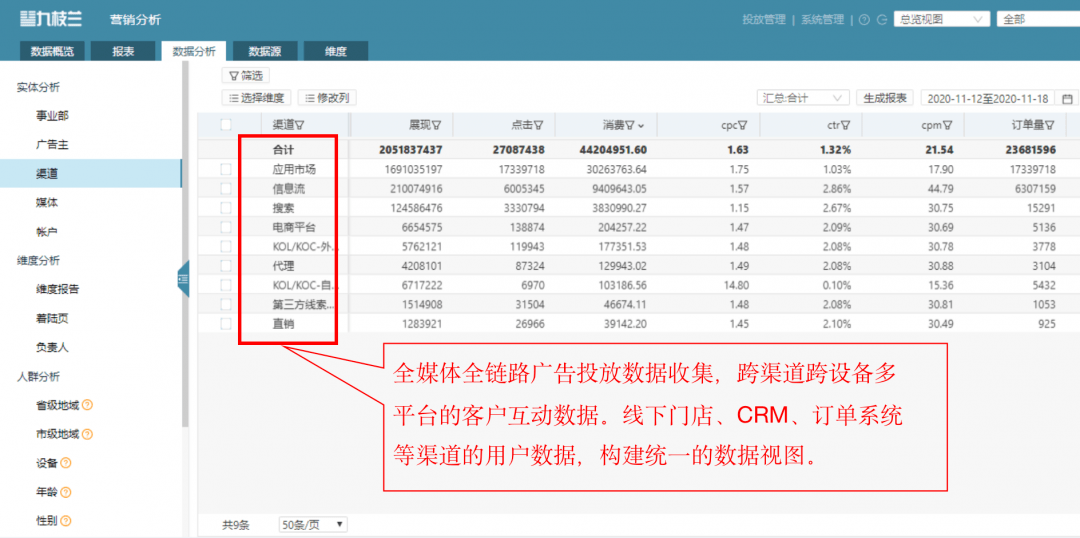Select 广告主 in the left sidebar

[x=52, y=144]
